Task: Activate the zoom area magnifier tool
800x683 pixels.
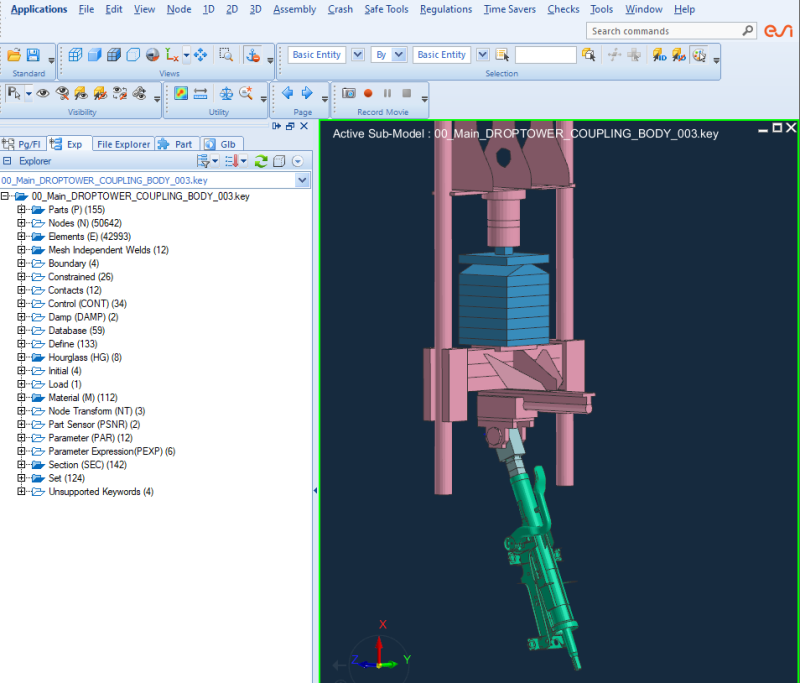Action: click(225, 56)
